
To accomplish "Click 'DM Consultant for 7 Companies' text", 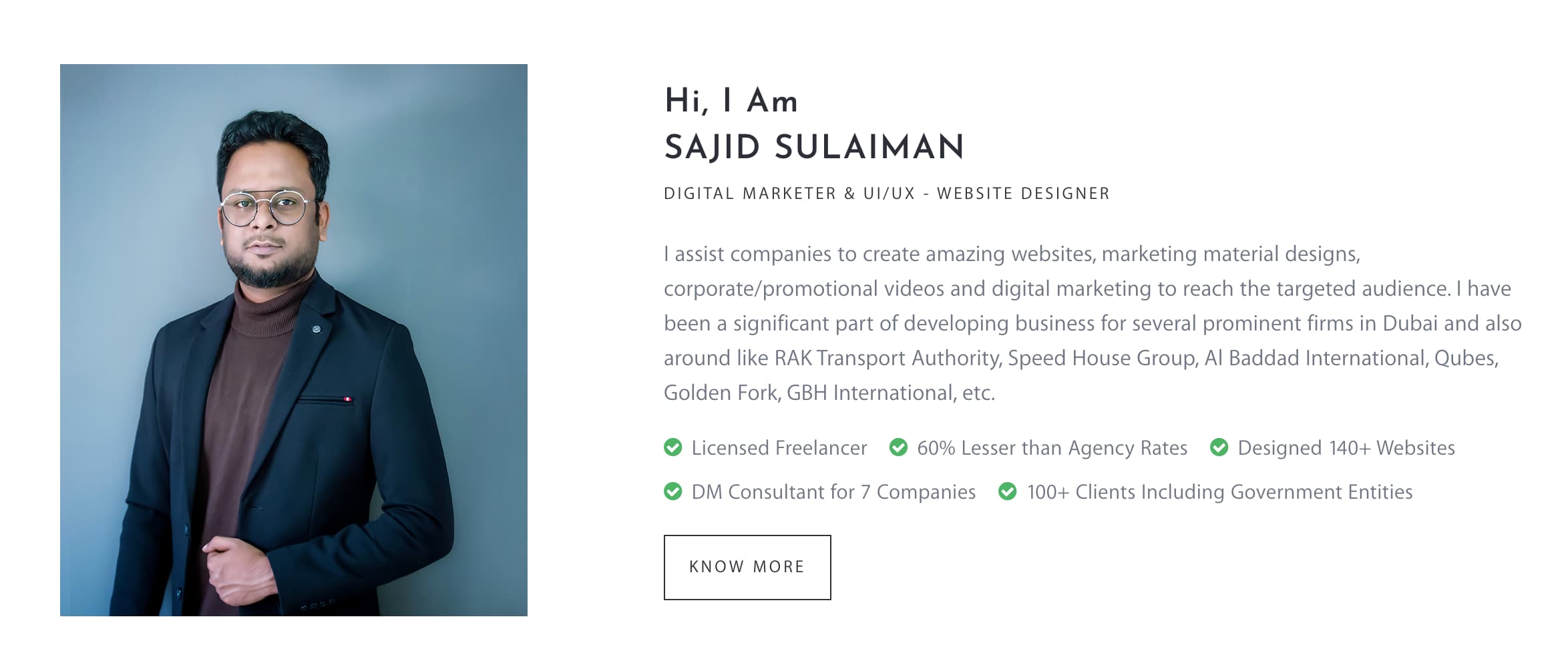I will pos(833,492).
